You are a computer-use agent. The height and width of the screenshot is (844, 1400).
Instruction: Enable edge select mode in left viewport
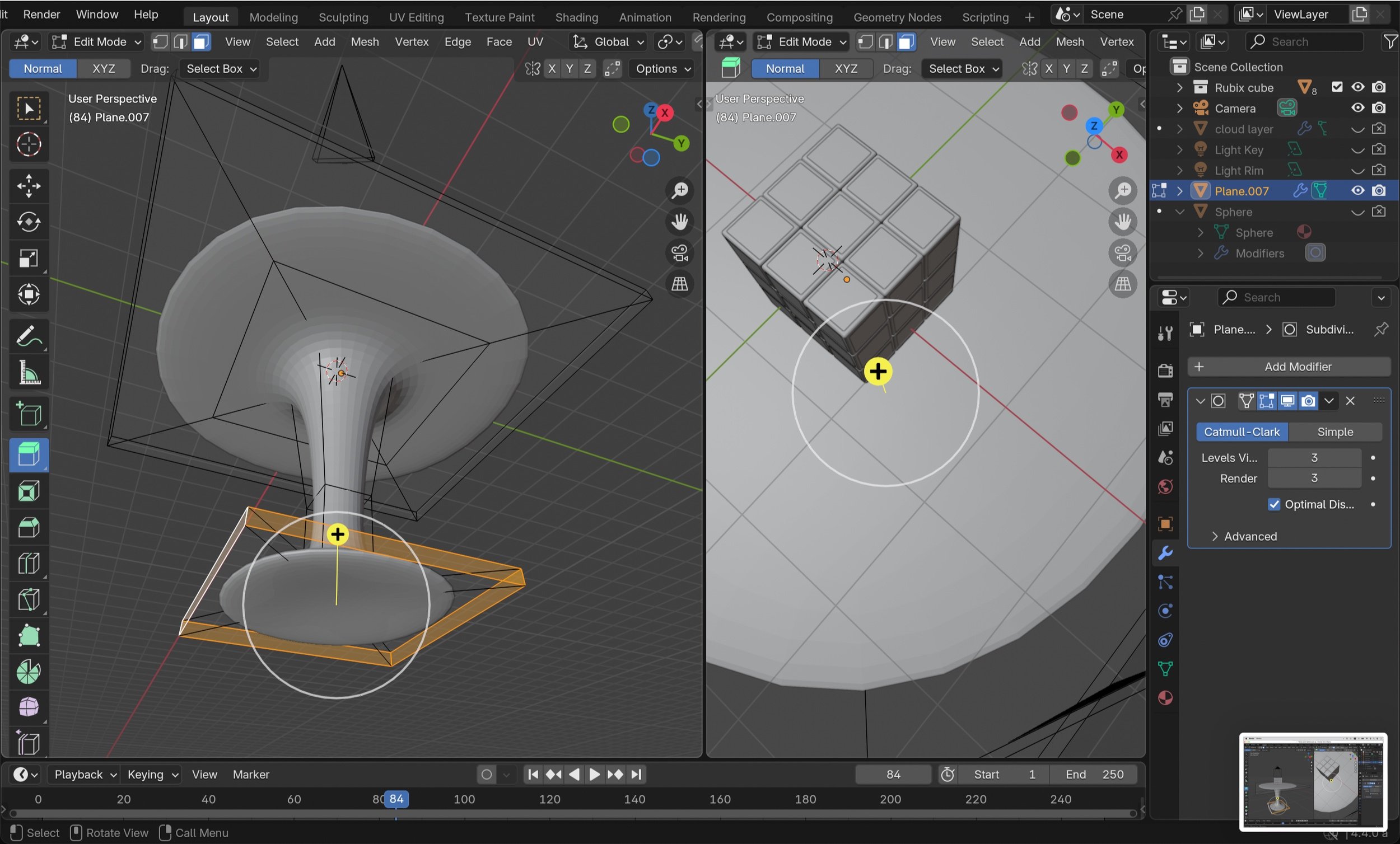coord(181,41)
